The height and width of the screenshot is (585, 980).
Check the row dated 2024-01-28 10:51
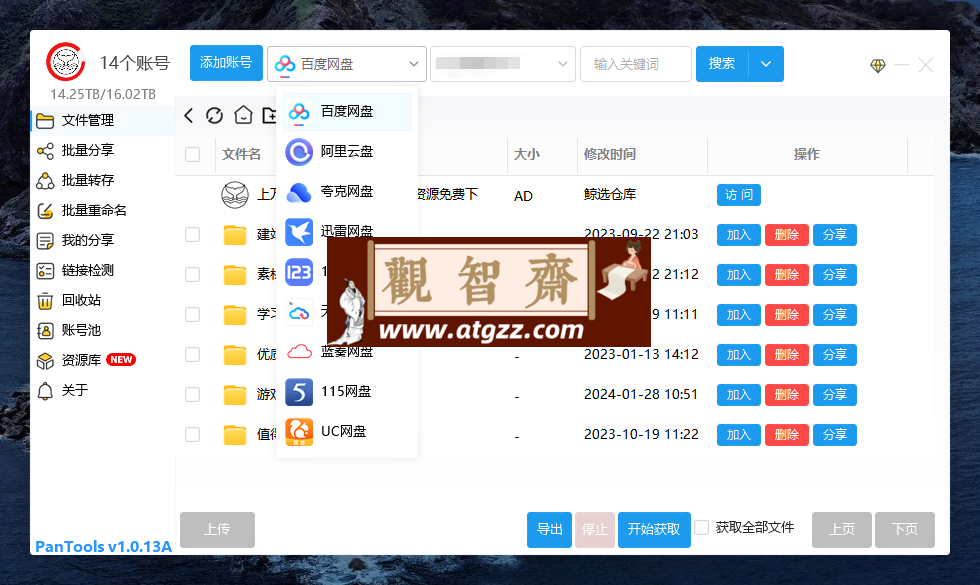coord(192,395)
